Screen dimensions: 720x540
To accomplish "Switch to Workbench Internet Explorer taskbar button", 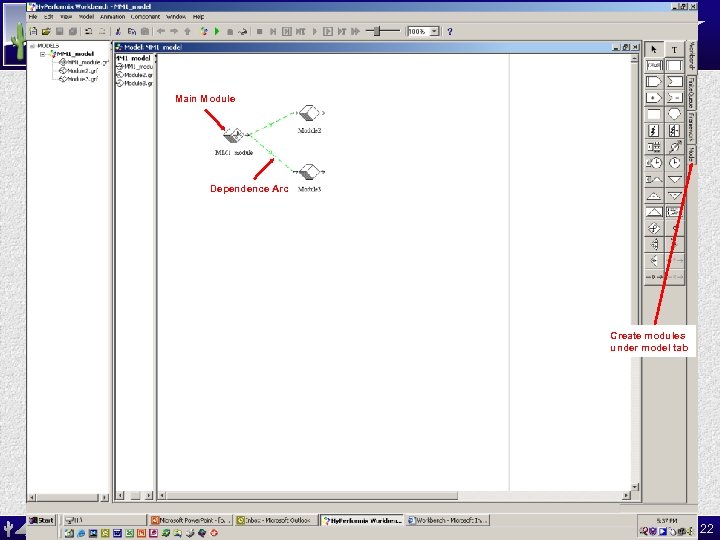I will 448,520.
